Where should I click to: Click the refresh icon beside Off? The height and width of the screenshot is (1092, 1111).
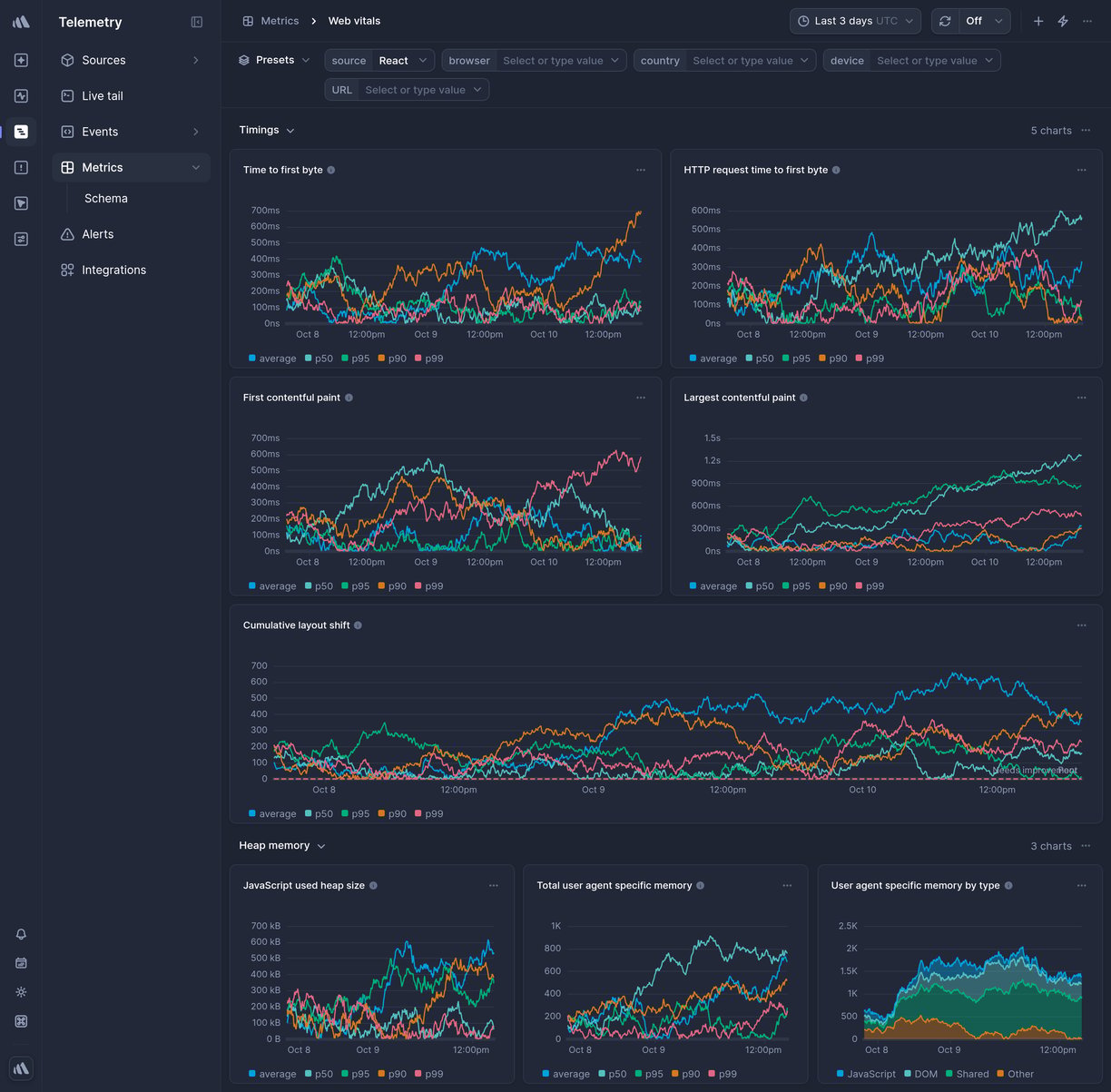click(x=945, y=21)
